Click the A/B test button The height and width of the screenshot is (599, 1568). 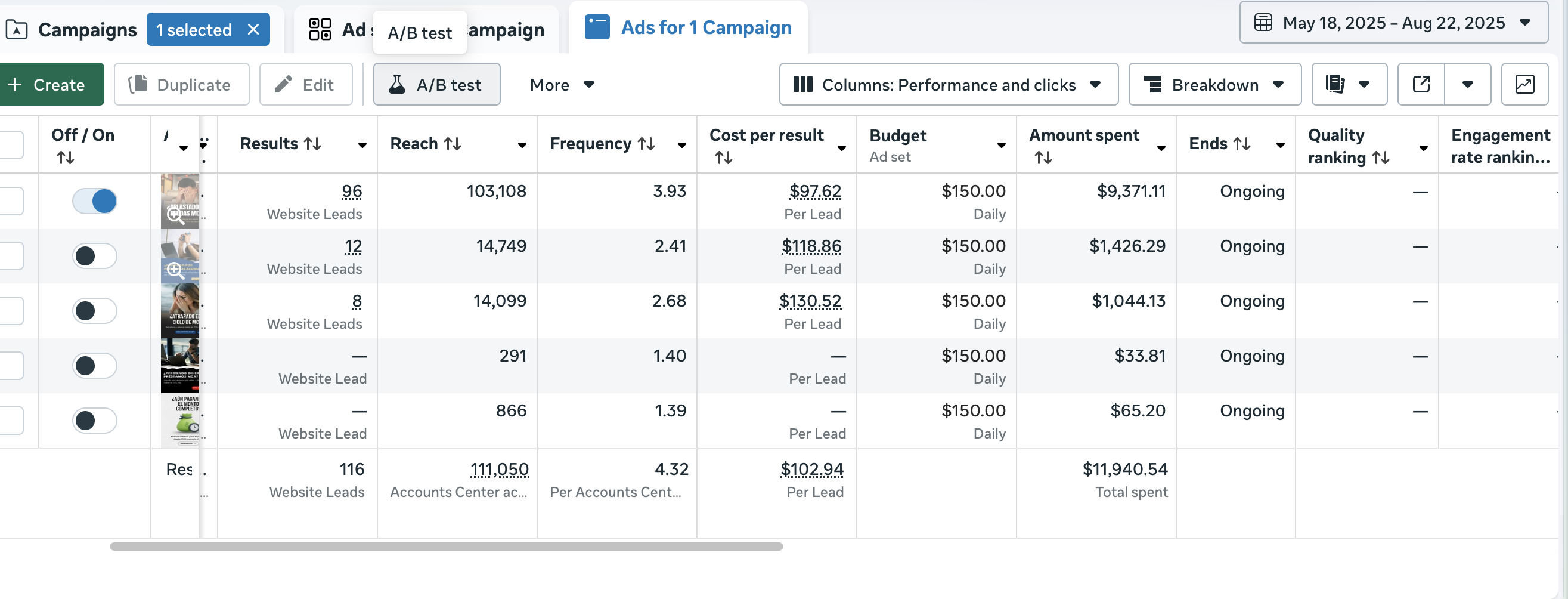(x=436, y=84)
